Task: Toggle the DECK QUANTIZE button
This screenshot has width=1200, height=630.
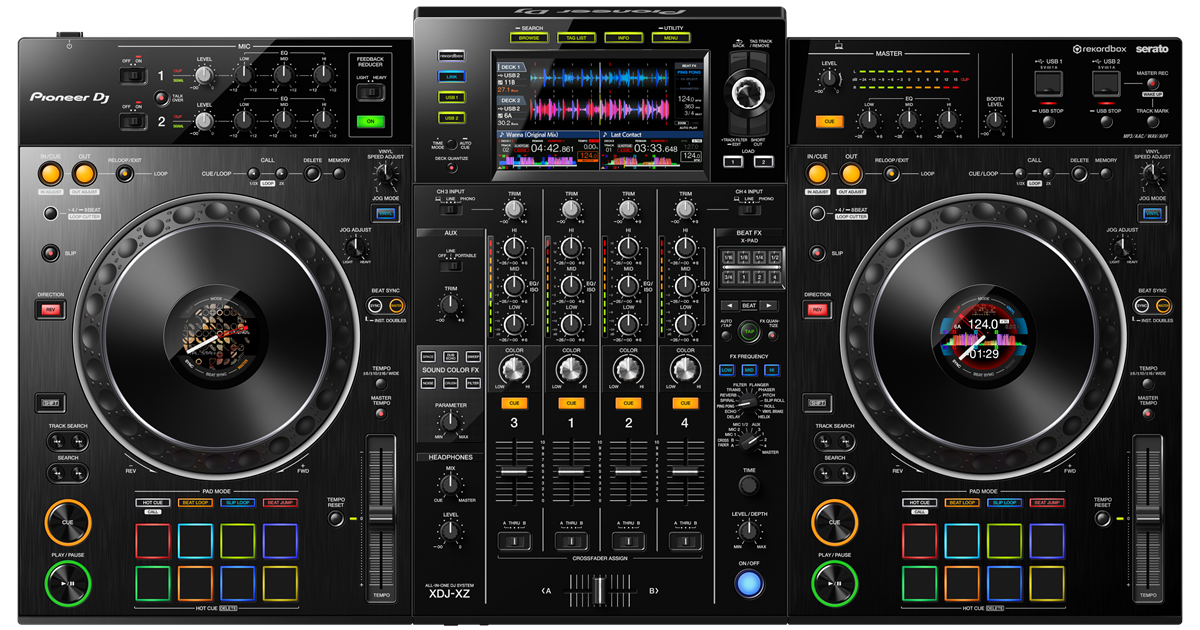Action: [x=451, y=167]
